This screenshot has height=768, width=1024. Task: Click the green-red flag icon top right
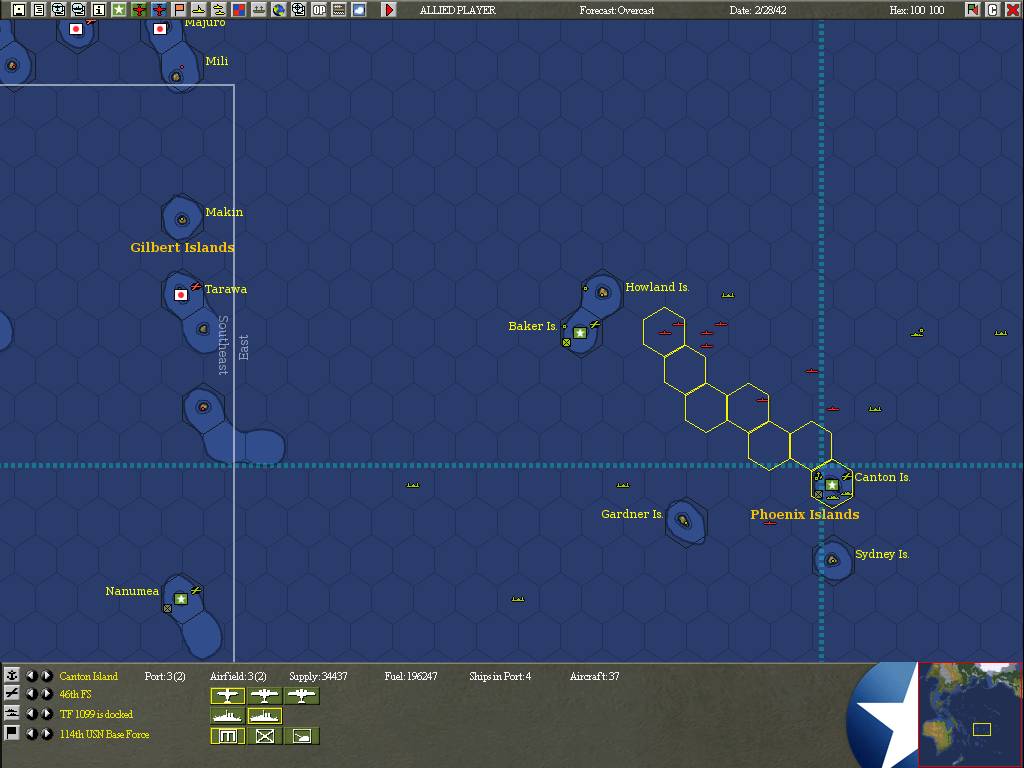pos(973,9)
